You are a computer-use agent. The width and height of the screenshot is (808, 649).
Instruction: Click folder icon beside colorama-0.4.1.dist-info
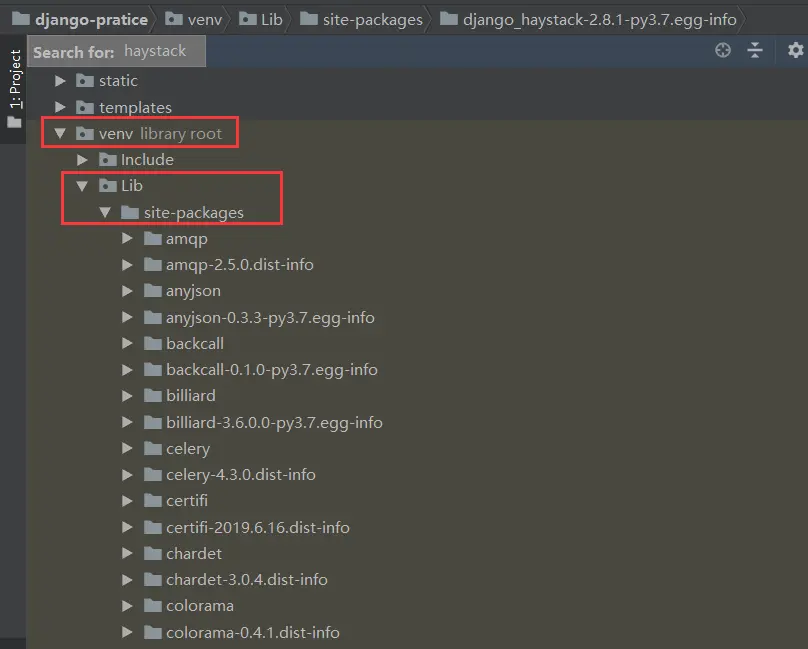pyautogui.click(x=153, y=632)
